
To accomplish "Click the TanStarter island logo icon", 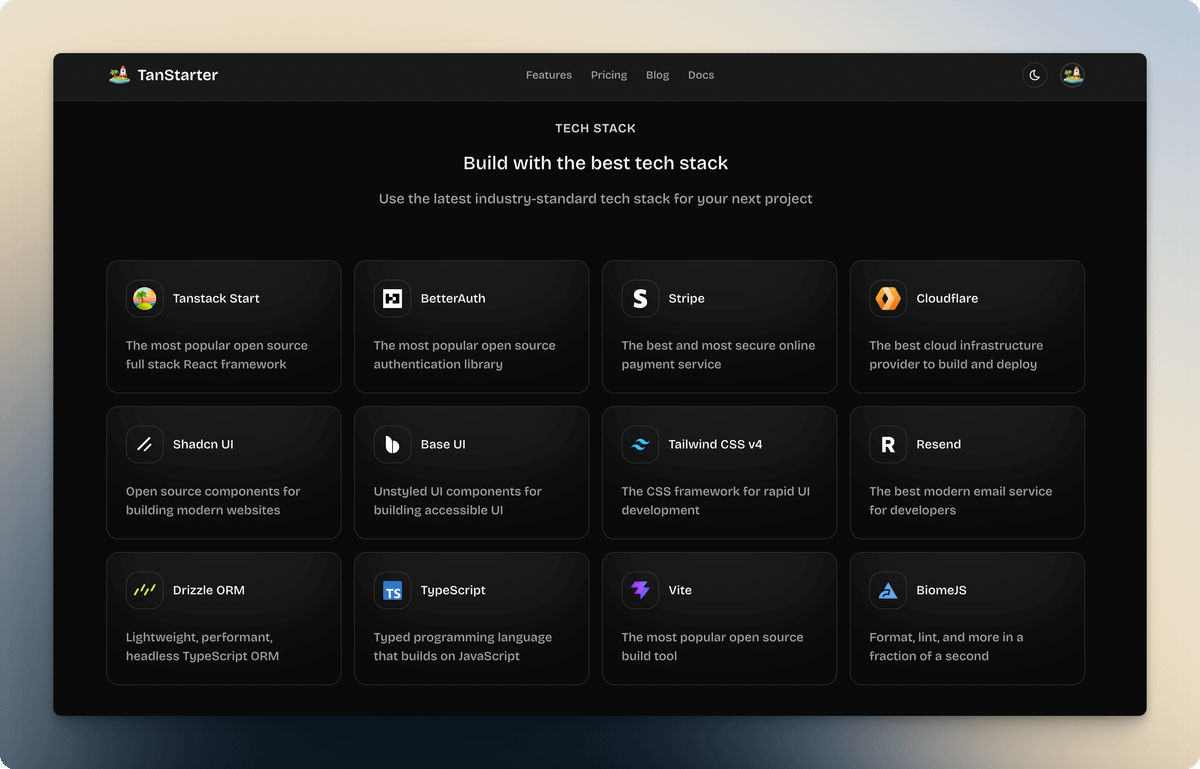I will (120, 75).
